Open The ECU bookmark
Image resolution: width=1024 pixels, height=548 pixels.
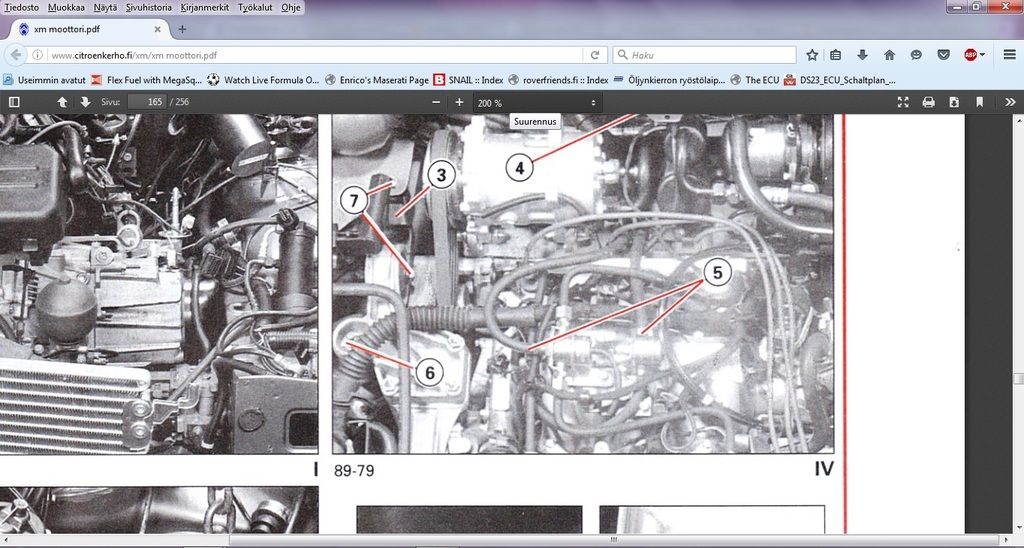click(754, 80)
